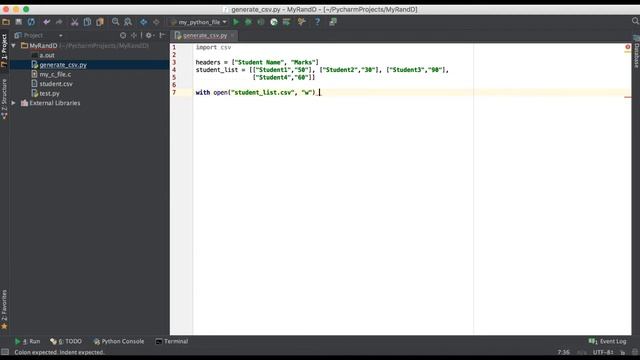
Task: Select the a.out file
Action: 47,55
